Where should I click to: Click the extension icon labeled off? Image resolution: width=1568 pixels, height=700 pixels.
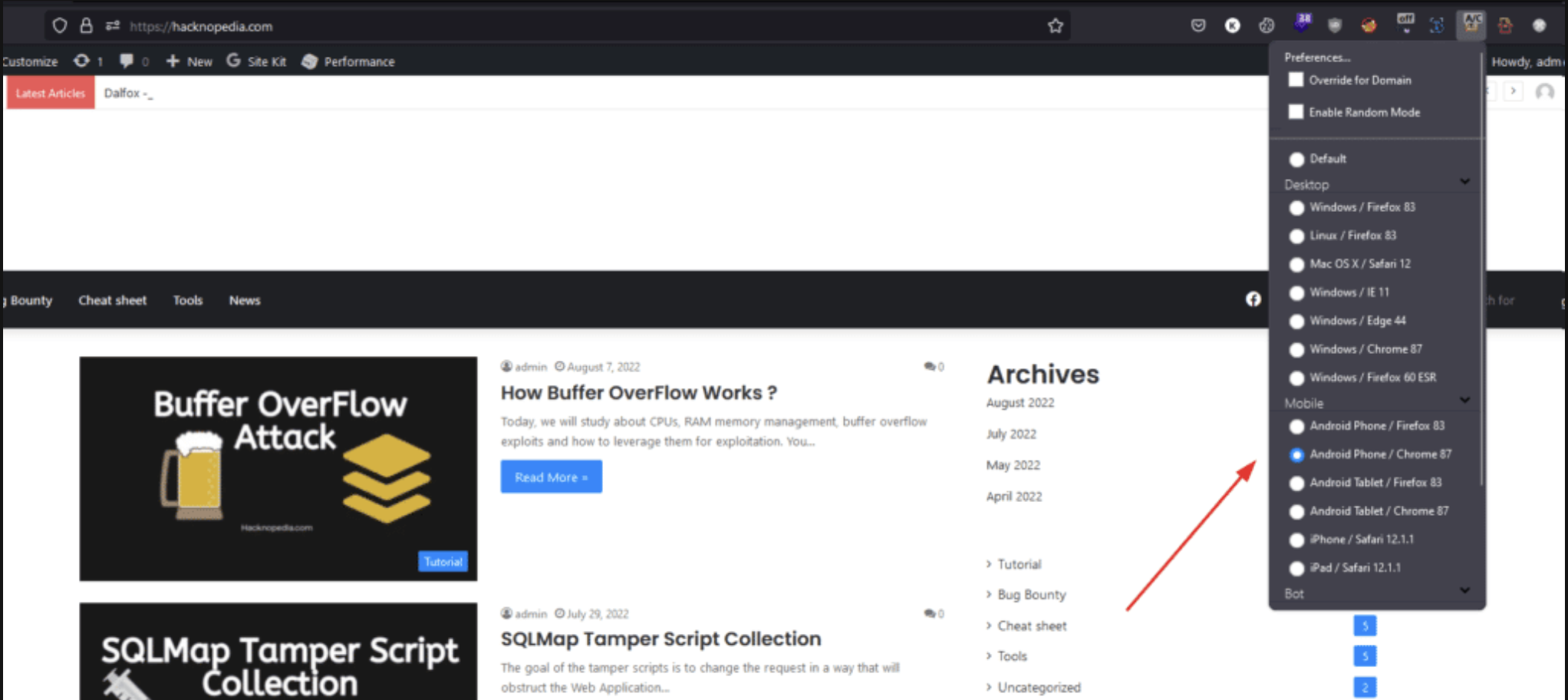click(x=1405, y=23)
